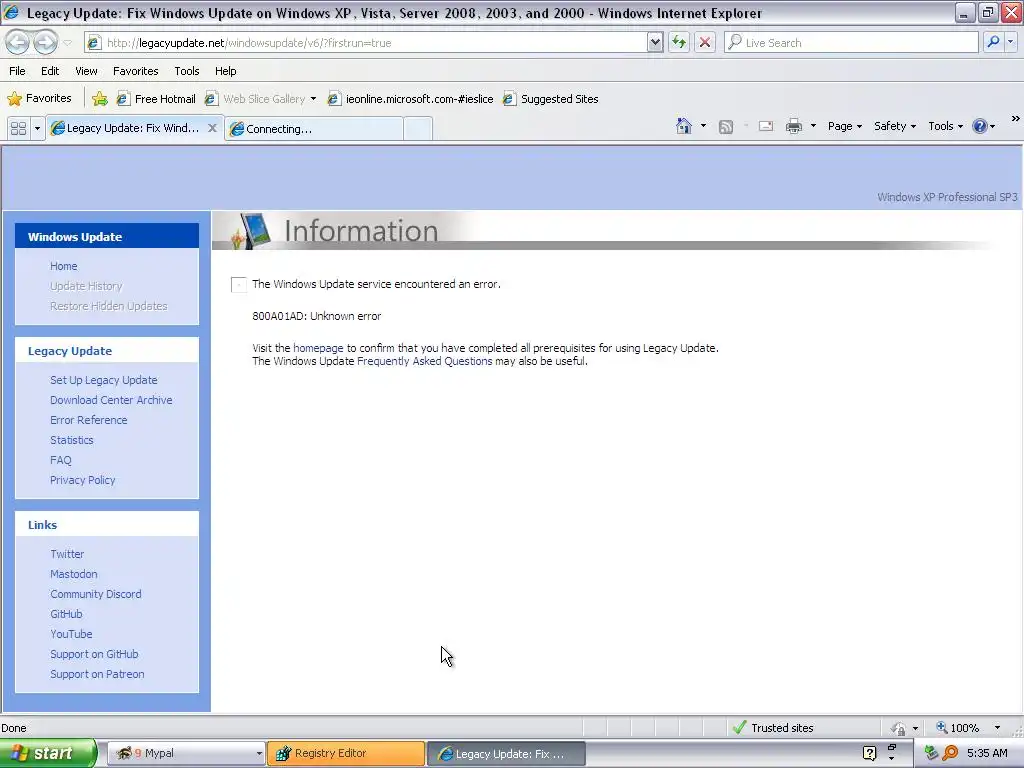Open the command bar Tools dropdown
Image resolution: width=1024 pixels, height=768 pixels.
[945, 126]
